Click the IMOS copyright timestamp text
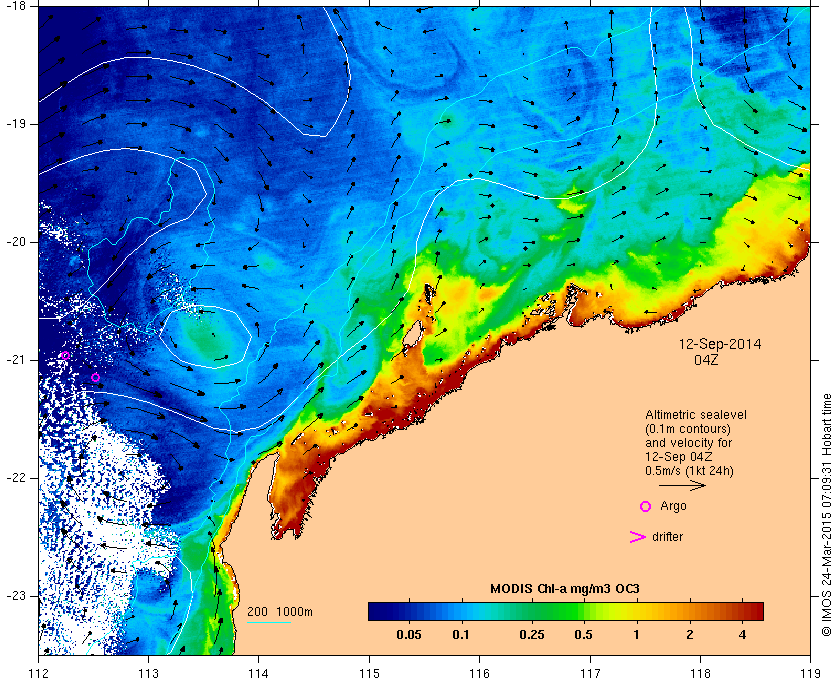840x680 pixels. (827, 515)
